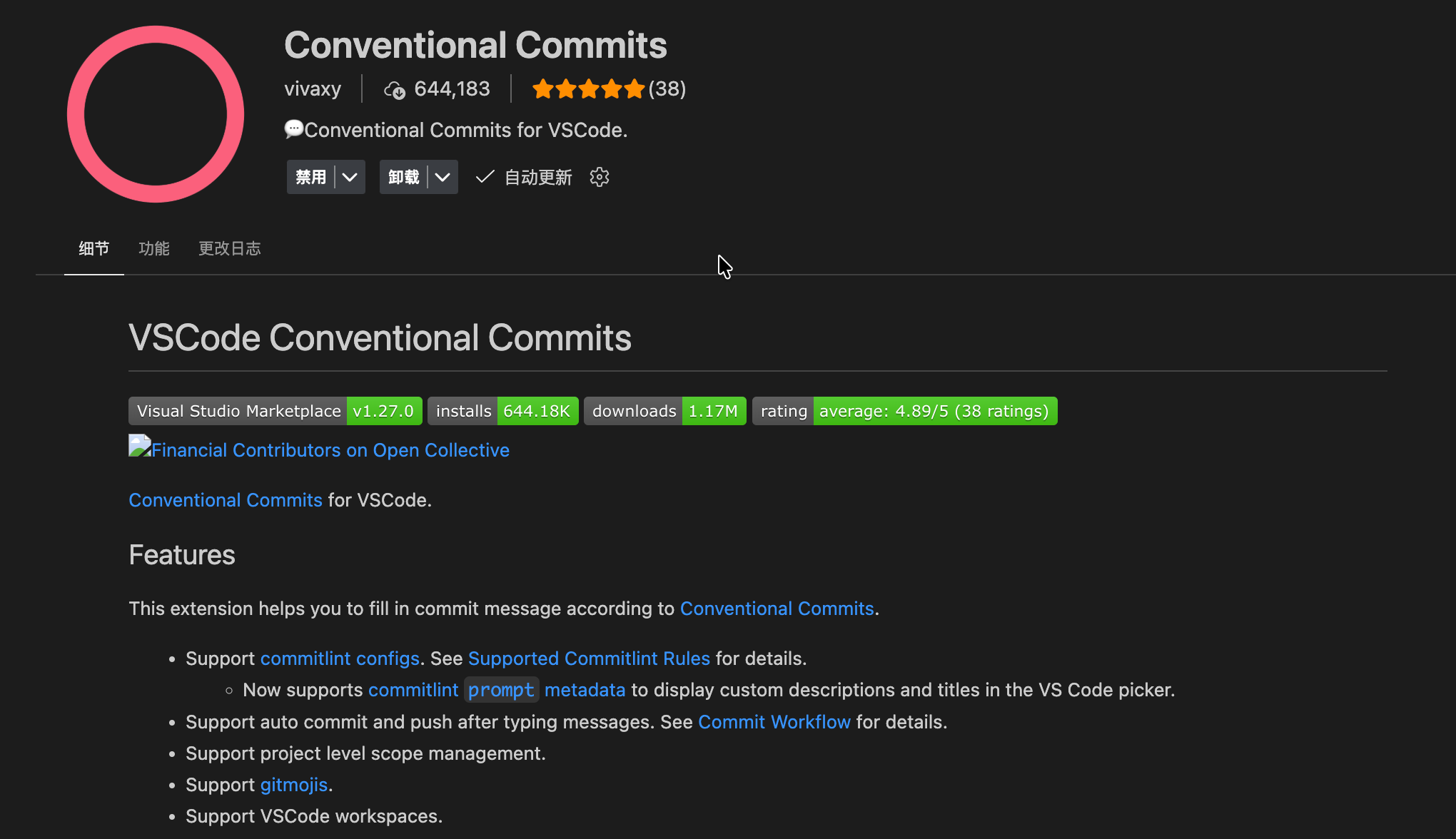1456x839 pixels.
Task: Expand the 卸载 dropdown arrow
Action: pyautogui.click(x=443, y=177)
